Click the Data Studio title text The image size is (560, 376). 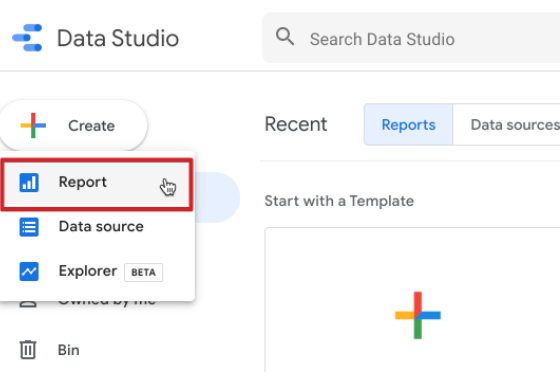118,38
